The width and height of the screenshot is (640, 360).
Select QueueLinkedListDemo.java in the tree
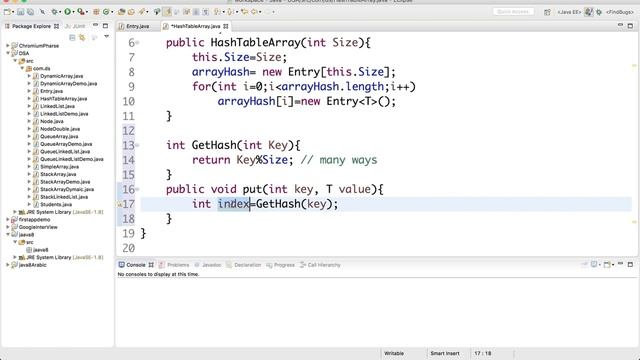71,159
